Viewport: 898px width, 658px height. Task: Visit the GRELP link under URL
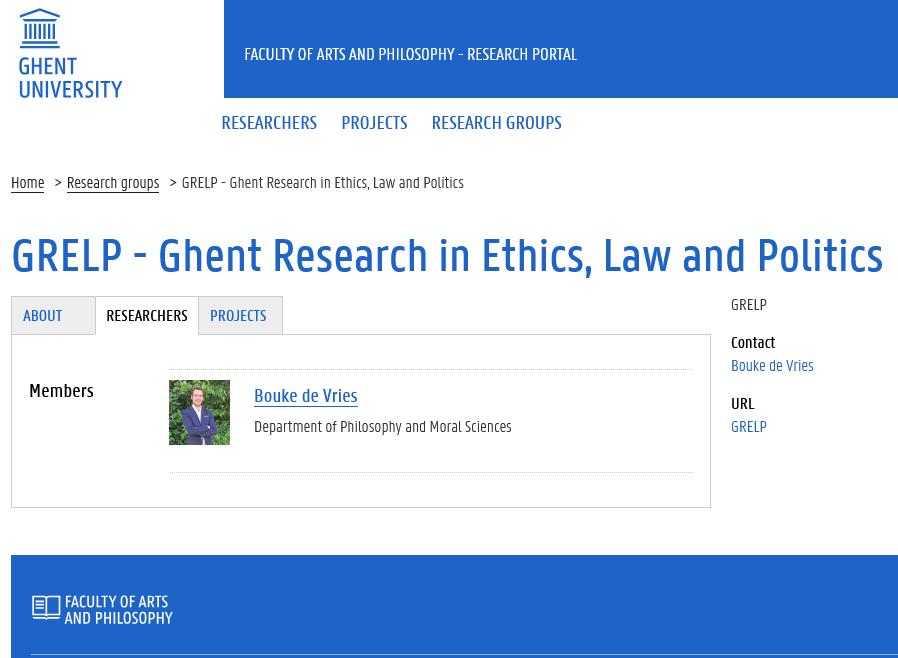coord(749,427)
